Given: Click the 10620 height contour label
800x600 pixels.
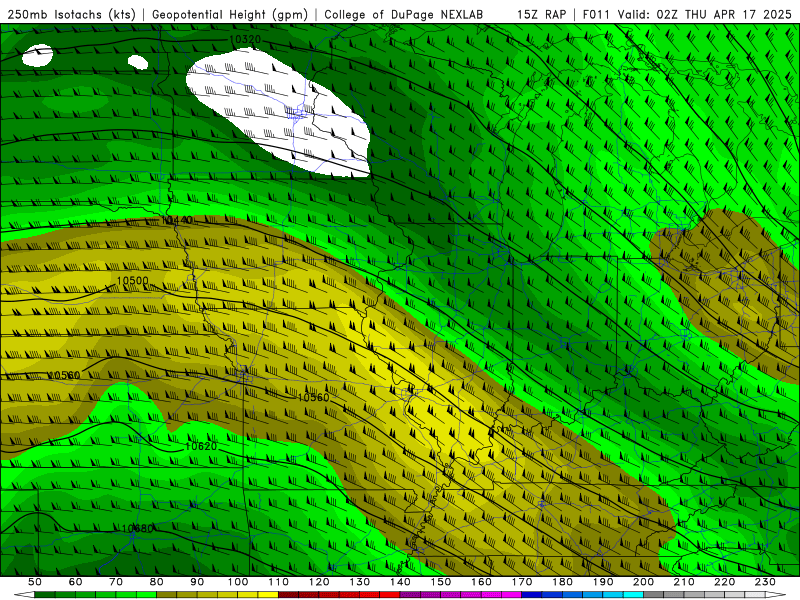Looking at the screenshot, I should [x=201, y=446].
